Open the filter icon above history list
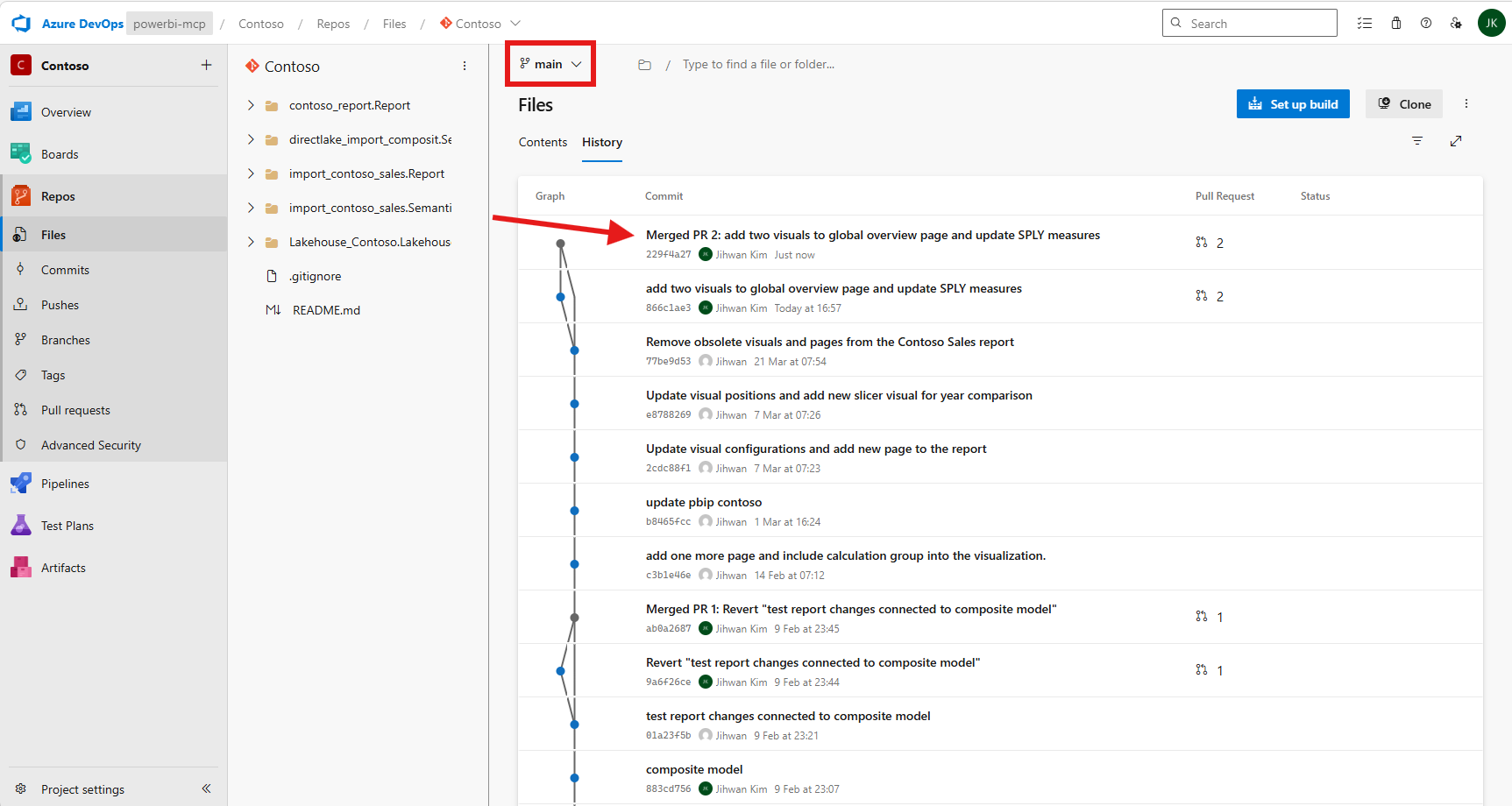Image resolution: width=1512 pixels, height=806 pixels. point(1417,141)
